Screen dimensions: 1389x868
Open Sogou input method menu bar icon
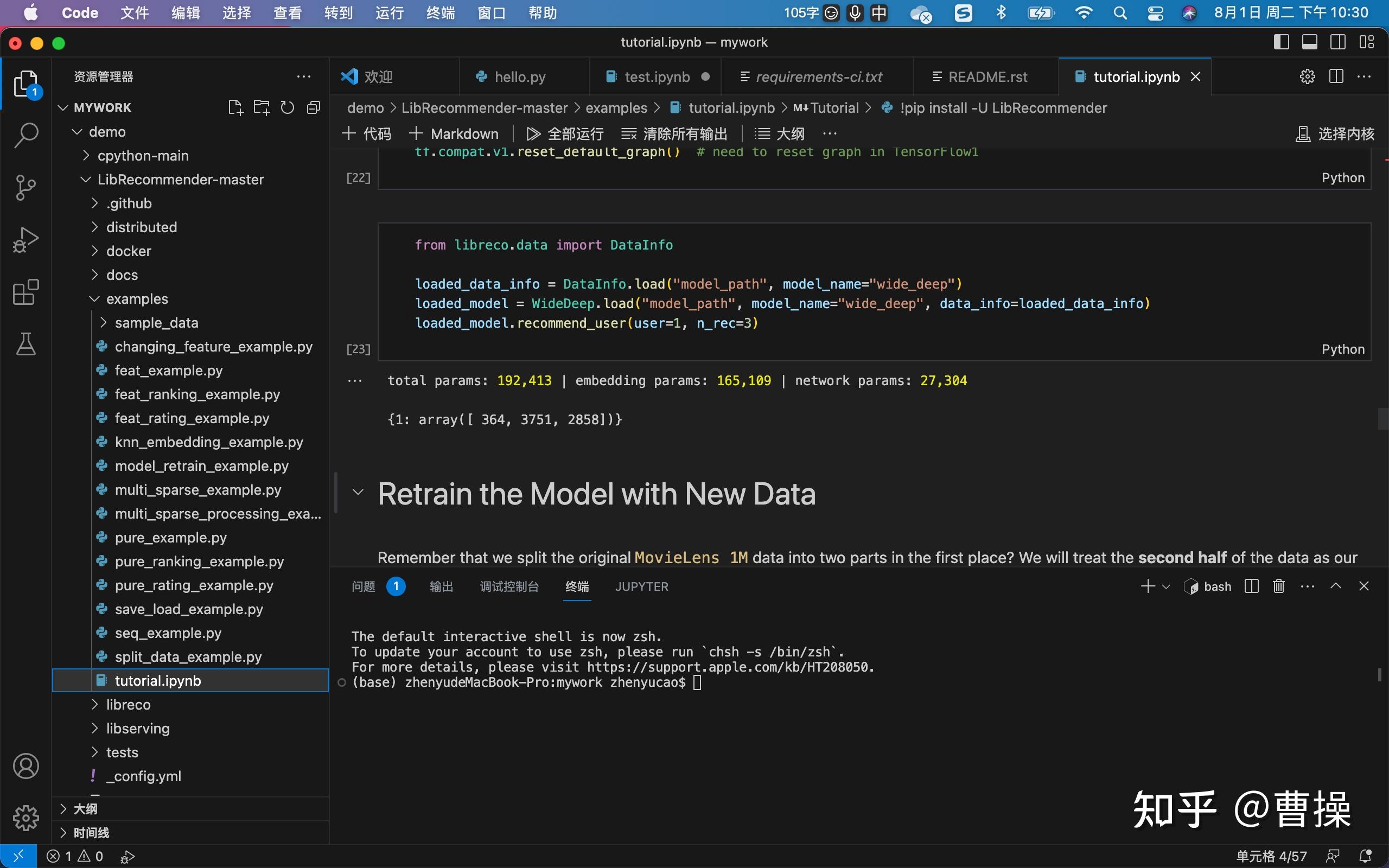pyautogui.click(x=963, y=12)
